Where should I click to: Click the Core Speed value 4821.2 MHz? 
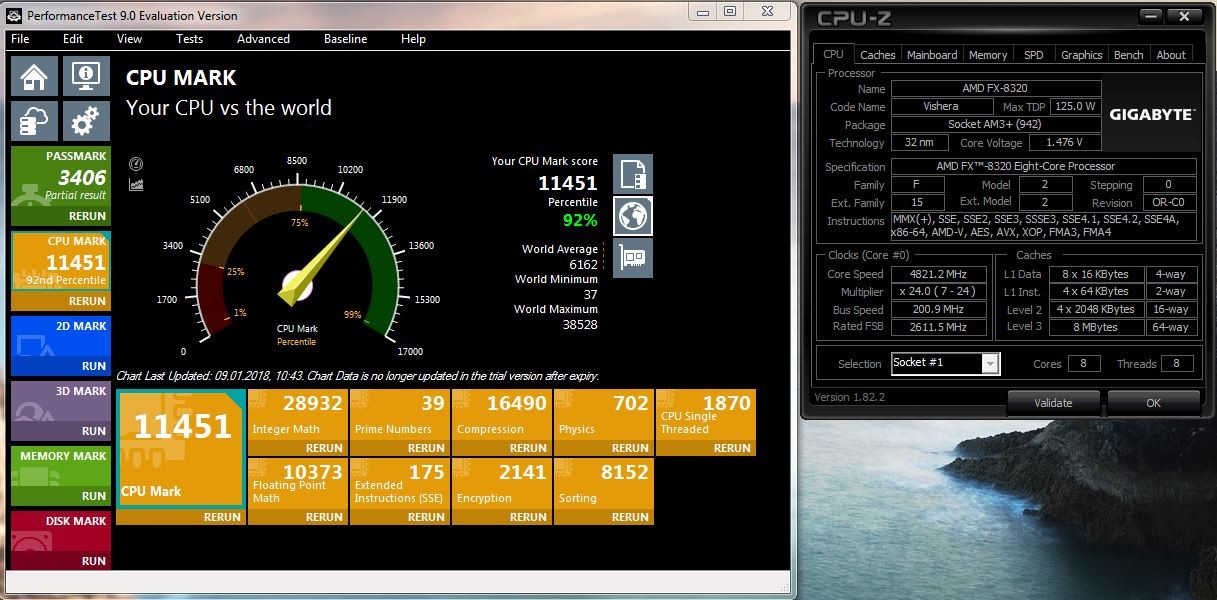[x=940, y=274]
